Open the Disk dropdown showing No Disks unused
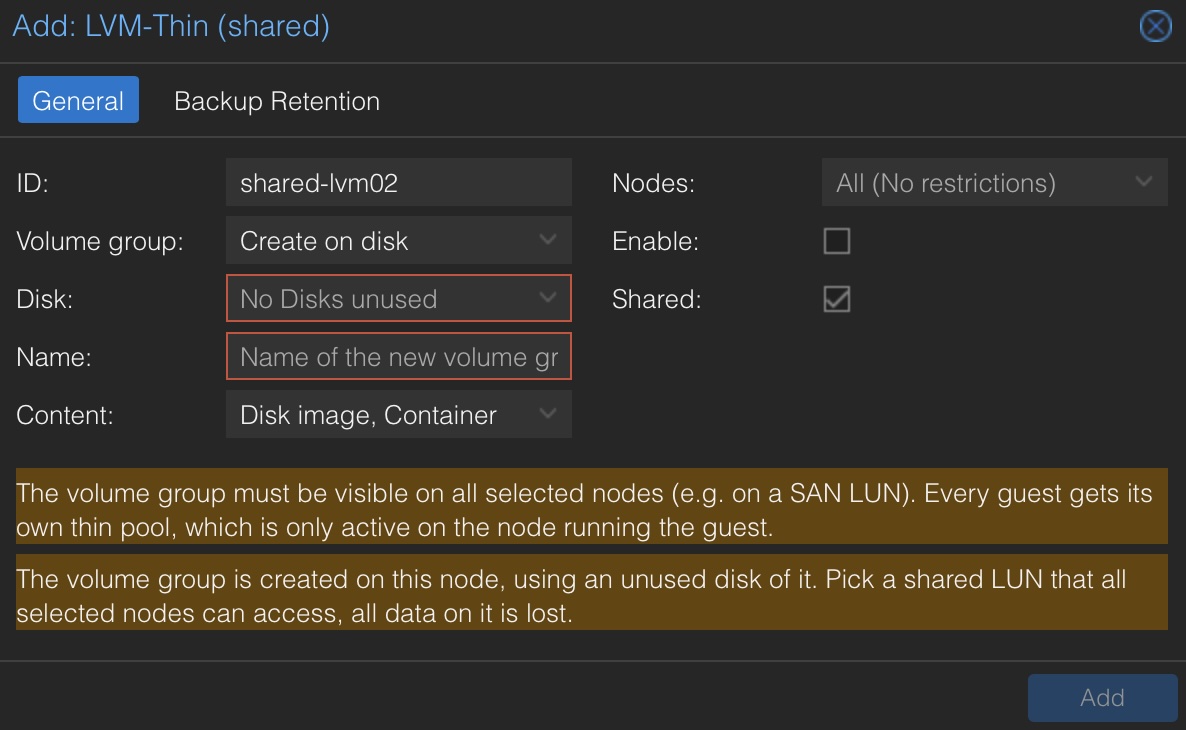This screenshot has width=1186, height=730. [x=399, y=299]
